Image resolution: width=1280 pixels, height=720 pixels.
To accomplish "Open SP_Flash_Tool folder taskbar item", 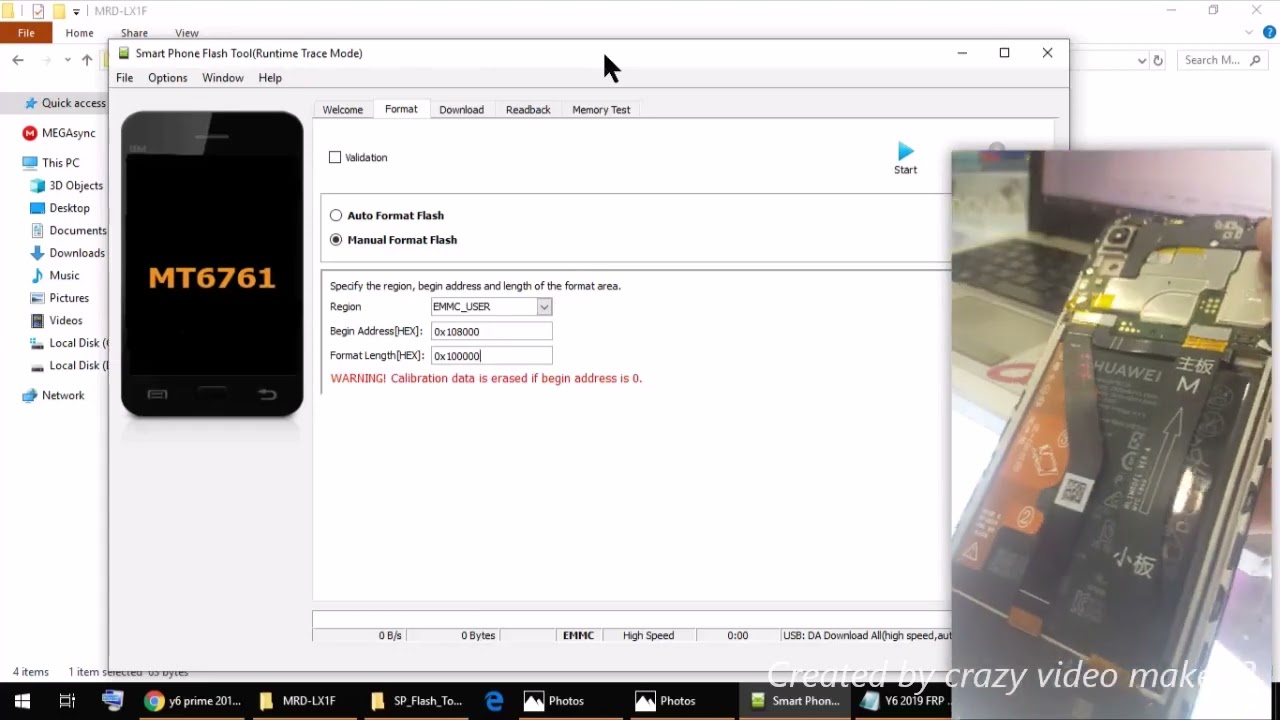I will pyautogui.click(x=416, y=701).
